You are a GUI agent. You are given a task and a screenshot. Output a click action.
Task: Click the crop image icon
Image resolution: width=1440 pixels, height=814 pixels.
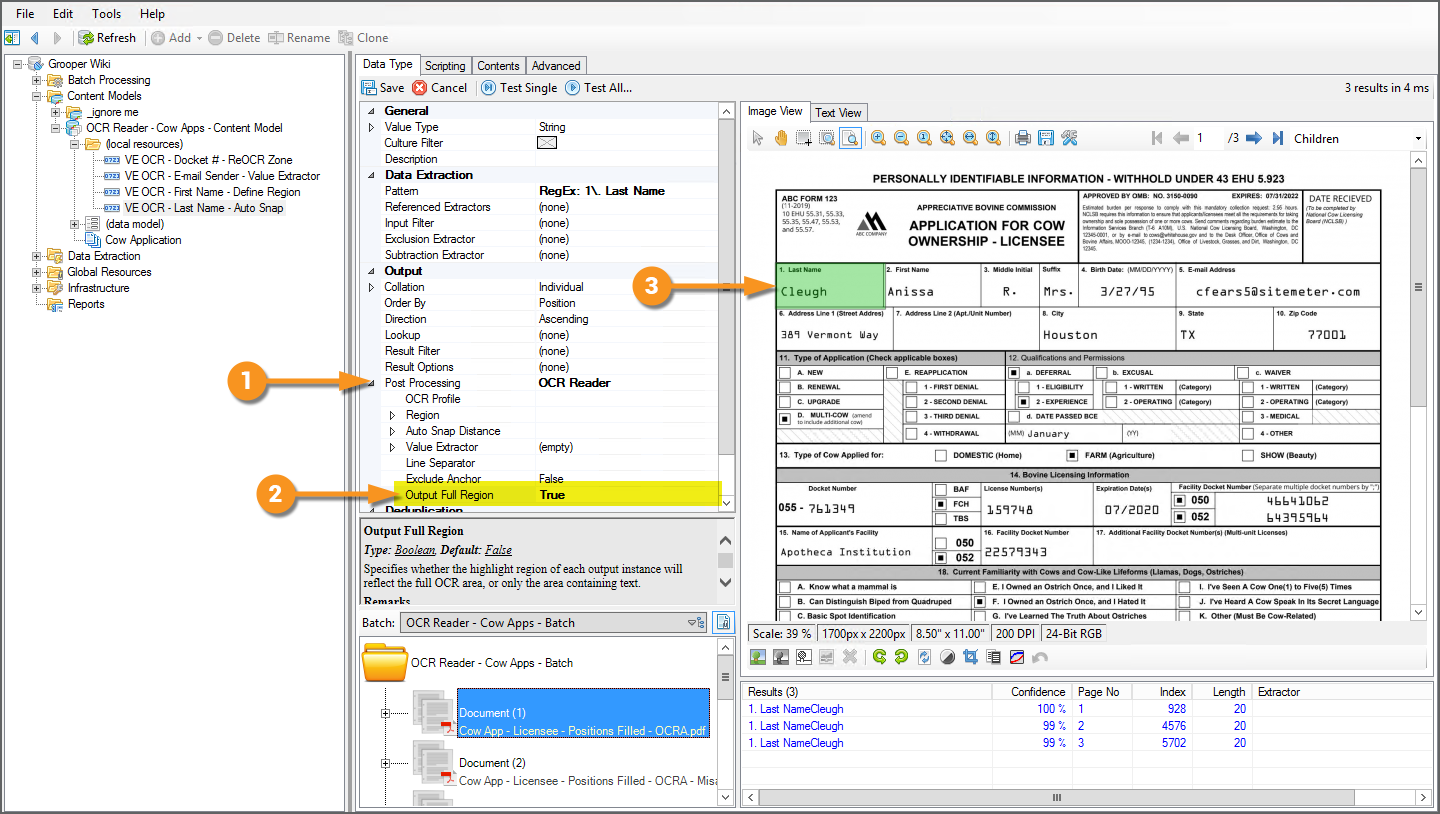(969, 657)
